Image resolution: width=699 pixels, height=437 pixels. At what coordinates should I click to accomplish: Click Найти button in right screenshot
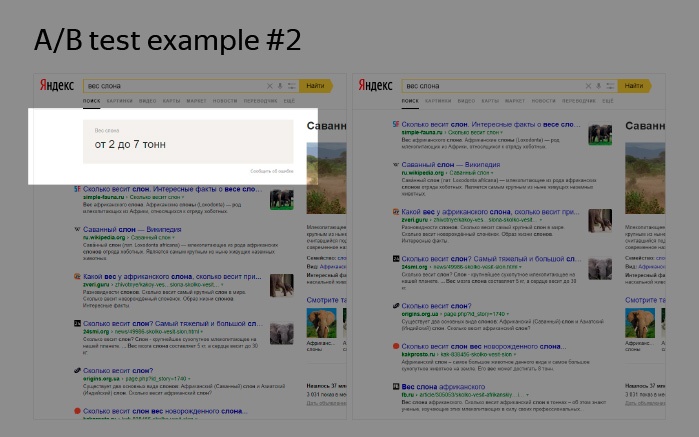click(634, 86)
